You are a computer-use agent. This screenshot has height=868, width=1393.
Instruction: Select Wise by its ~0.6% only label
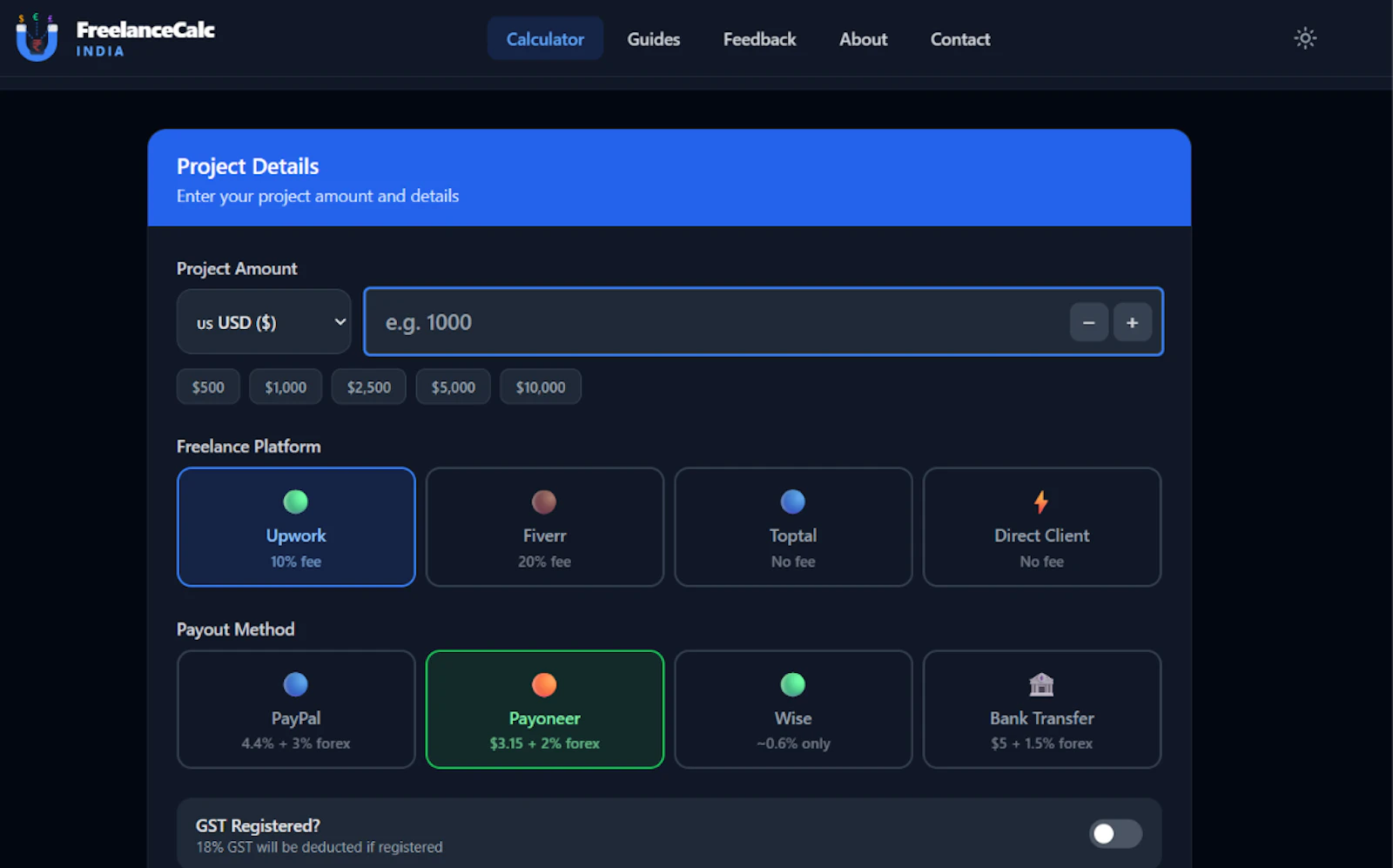click(793, 744)
